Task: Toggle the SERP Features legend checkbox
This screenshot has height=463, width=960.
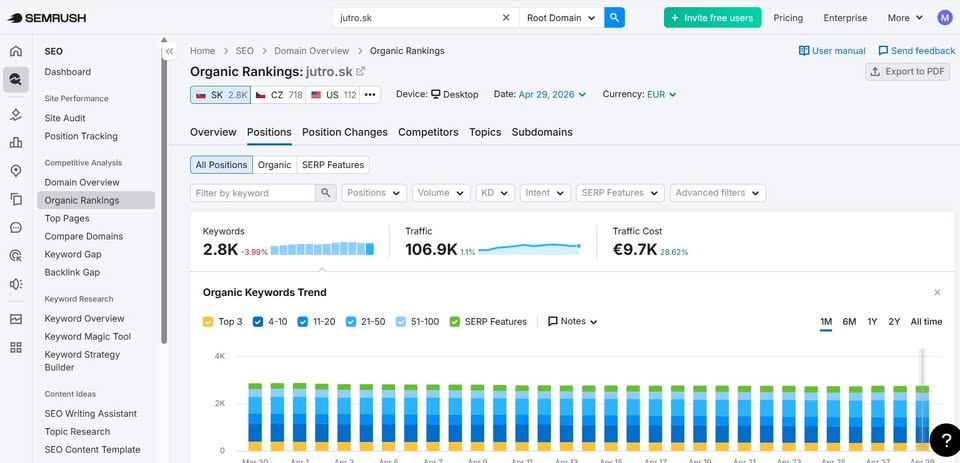Action: [x=454, y=322]
